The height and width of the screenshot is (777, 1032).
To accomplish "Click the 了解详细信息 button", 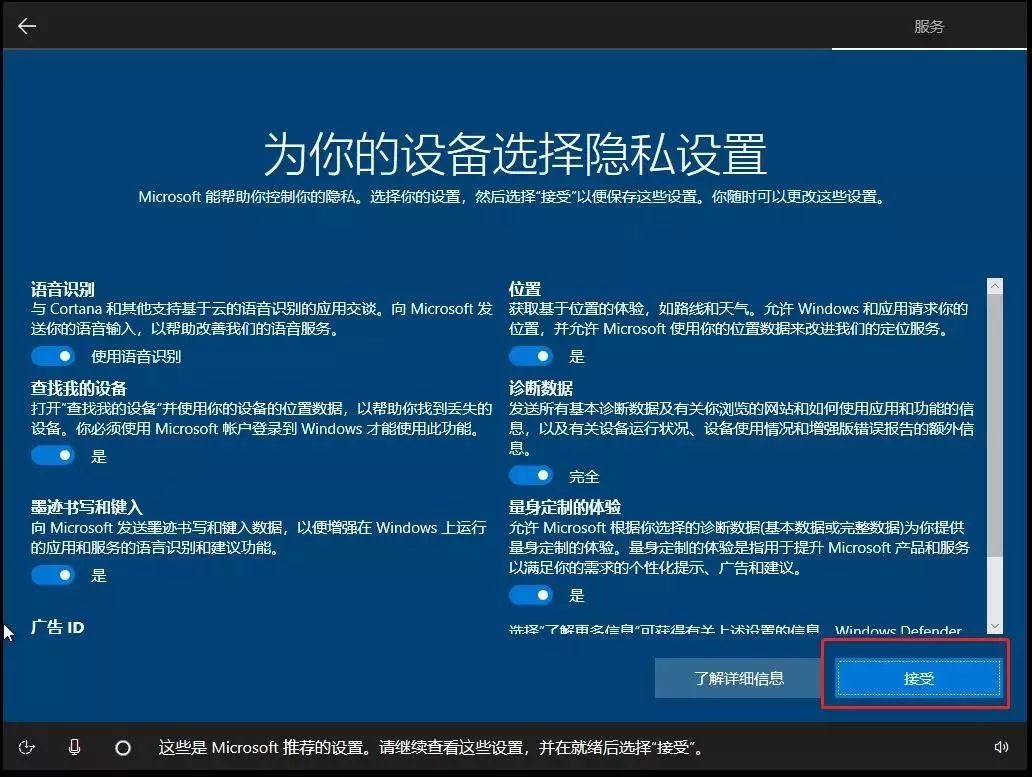I will tap(738, 678).
